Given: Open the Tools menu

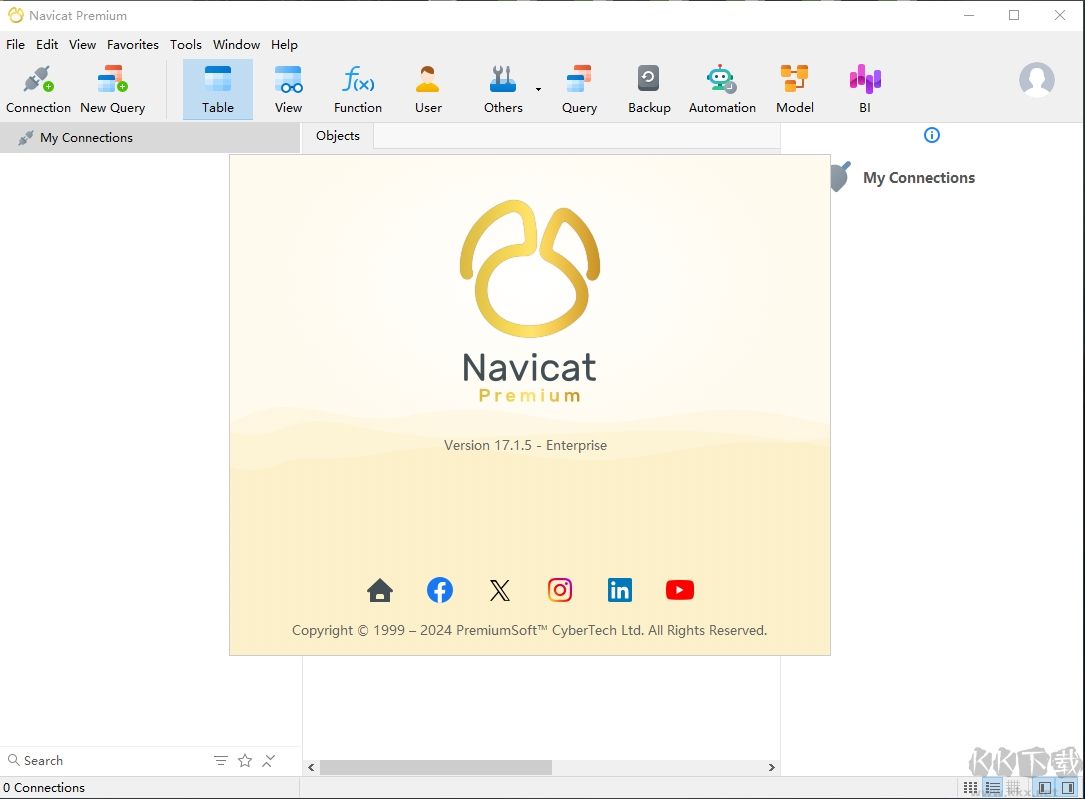Looking at the screenshot, I should pos(186,44).
